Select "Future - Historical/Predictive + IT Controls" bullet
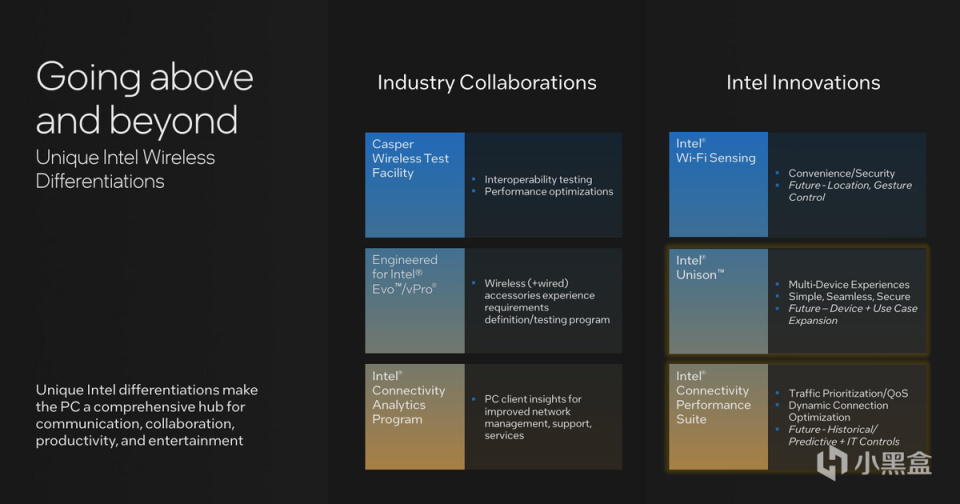This screenshot has height=504, width=960. coord(844,435)
